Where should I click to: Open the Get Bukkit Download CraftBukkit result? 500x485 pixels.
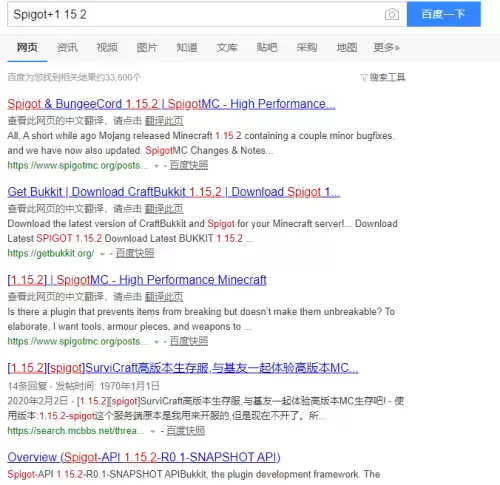174,192
